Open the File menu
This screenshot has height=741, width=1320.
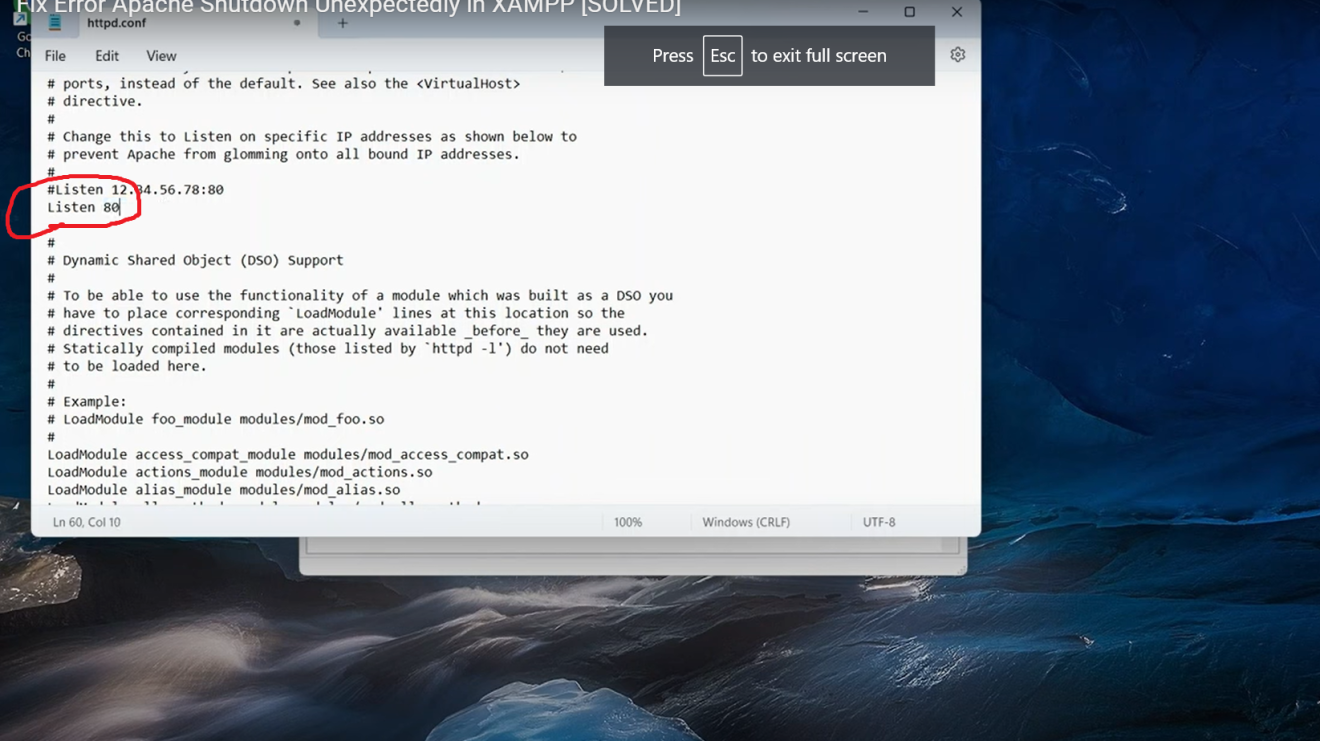click(x=55, y=56)
